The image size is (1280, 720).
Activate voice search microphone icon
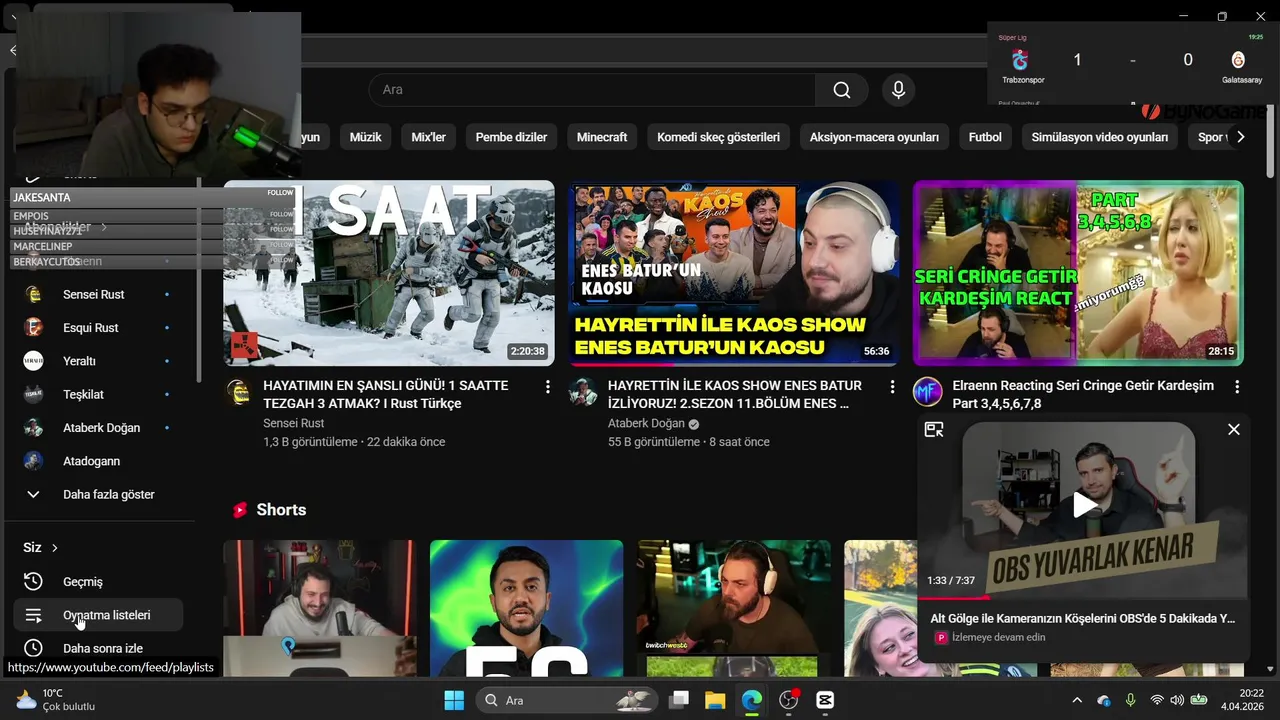[898, 90]
